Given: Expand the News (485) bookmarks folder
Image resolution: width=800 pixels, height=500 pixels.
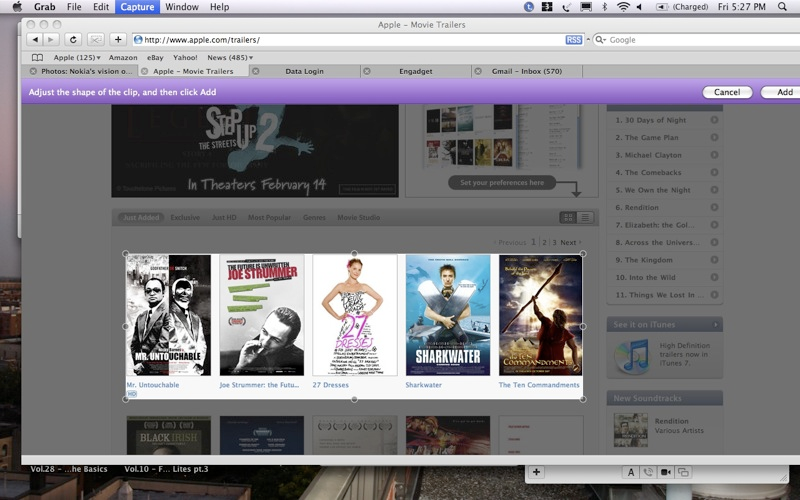Looking at the screenshot, I should click(230, 58).
